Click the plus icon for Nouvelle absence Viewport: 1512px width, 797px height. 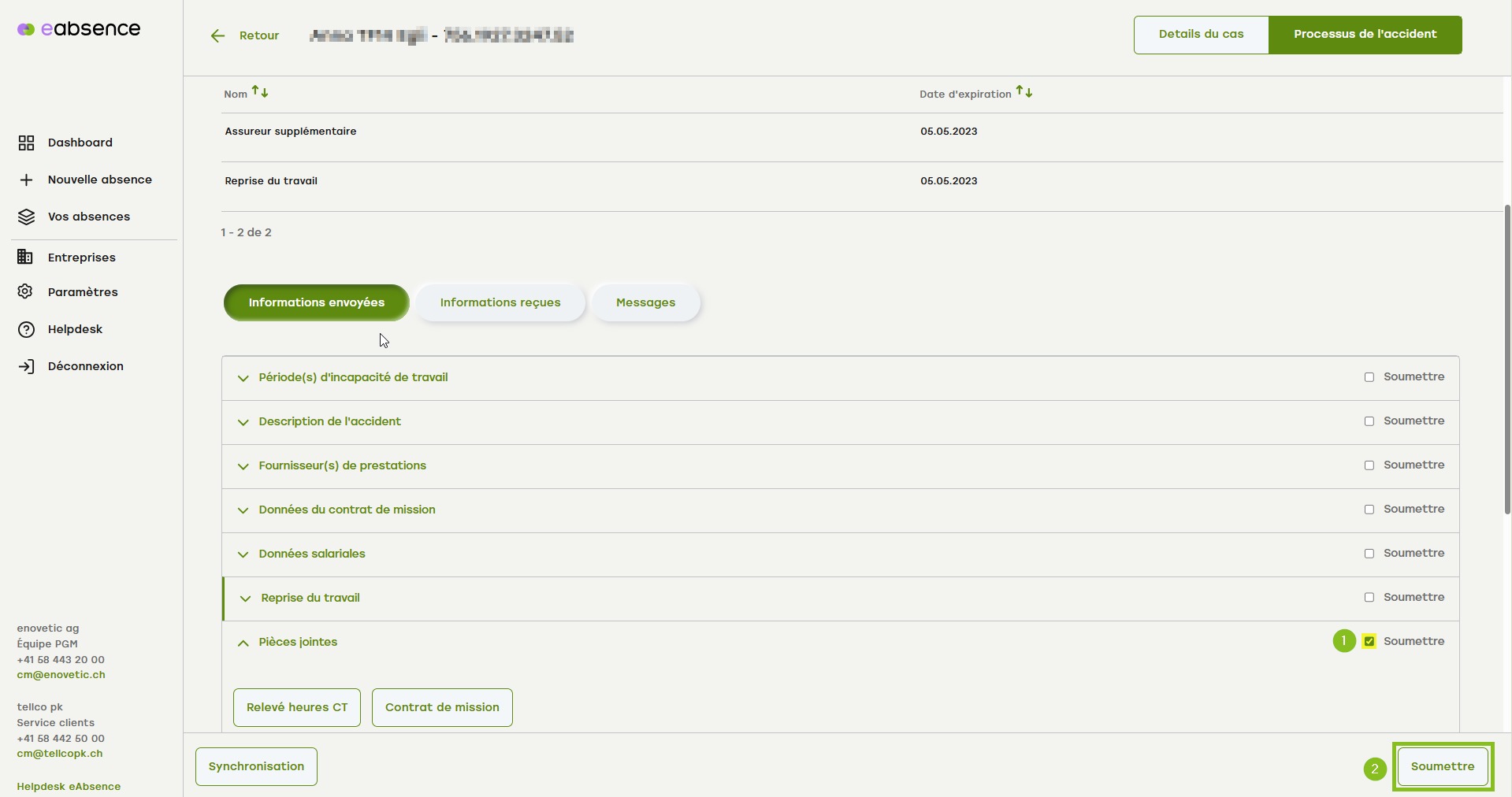[x=26, y=180]
